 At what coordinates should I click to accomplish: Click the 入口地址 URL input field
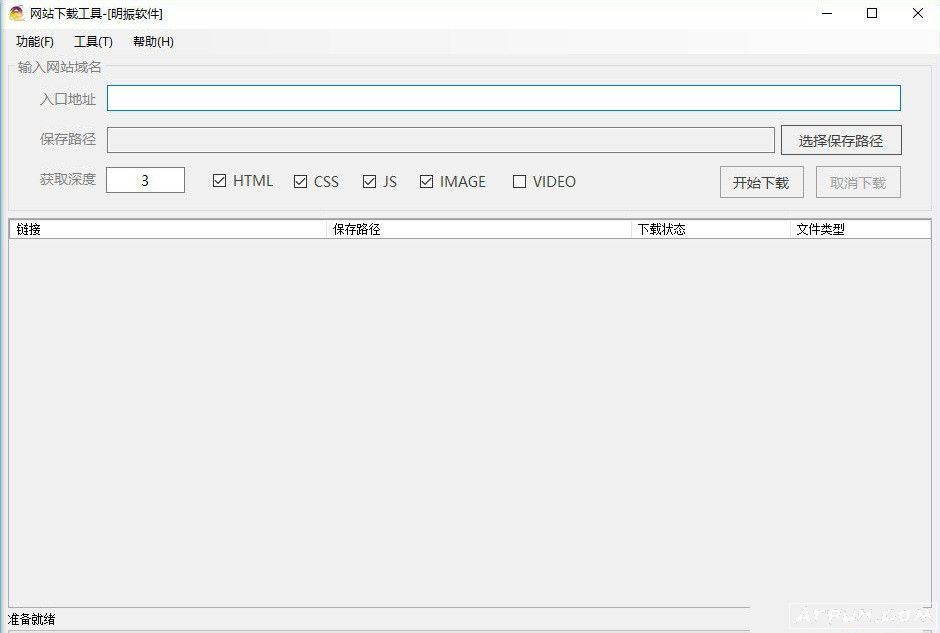pos(505,97)
